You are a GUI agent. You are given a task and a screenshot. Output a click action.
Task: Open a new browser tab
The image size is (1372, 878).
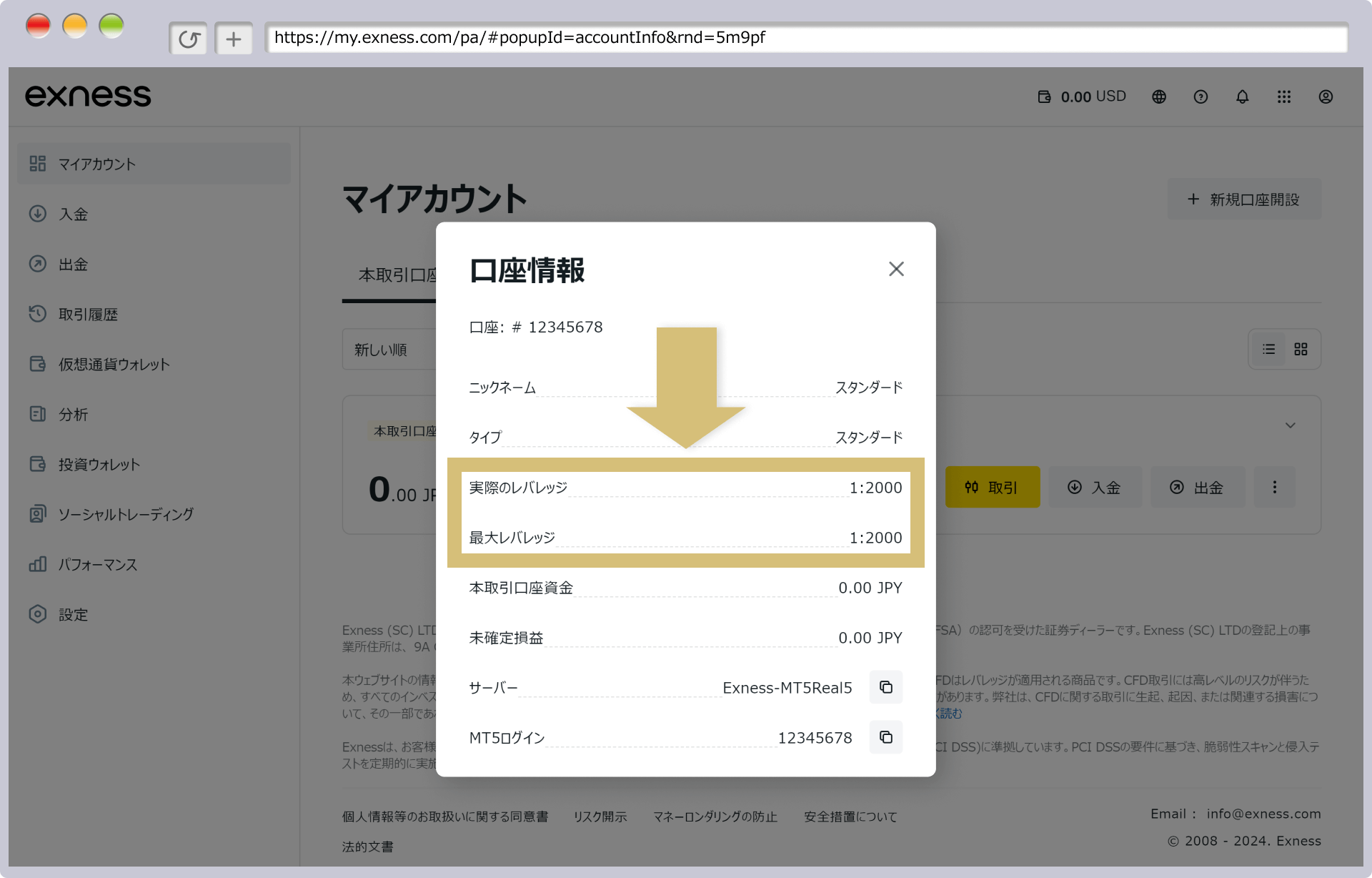tap(234, 39)
